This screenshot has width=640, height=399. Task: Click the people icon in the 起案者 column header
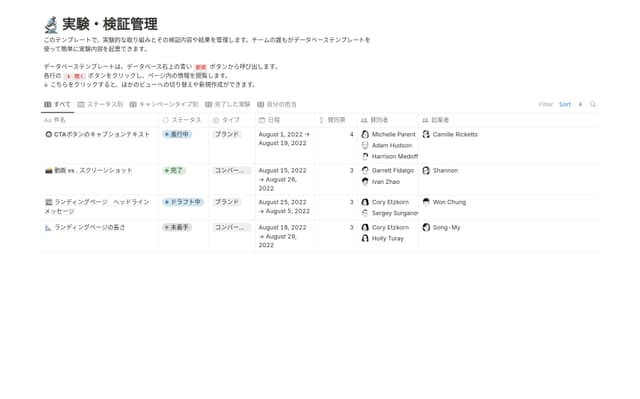(425, 120)
